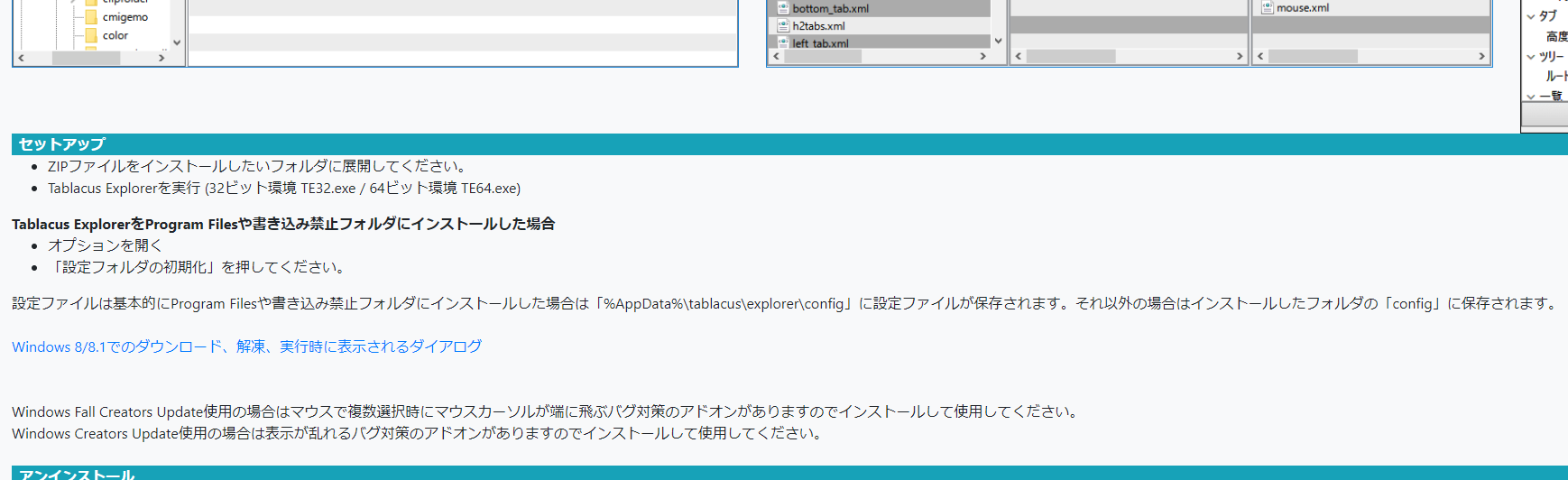Click the mouse.xml file icon
Image resolution: width=1568 pixels, height=480 pixels.
(1268, 7)
